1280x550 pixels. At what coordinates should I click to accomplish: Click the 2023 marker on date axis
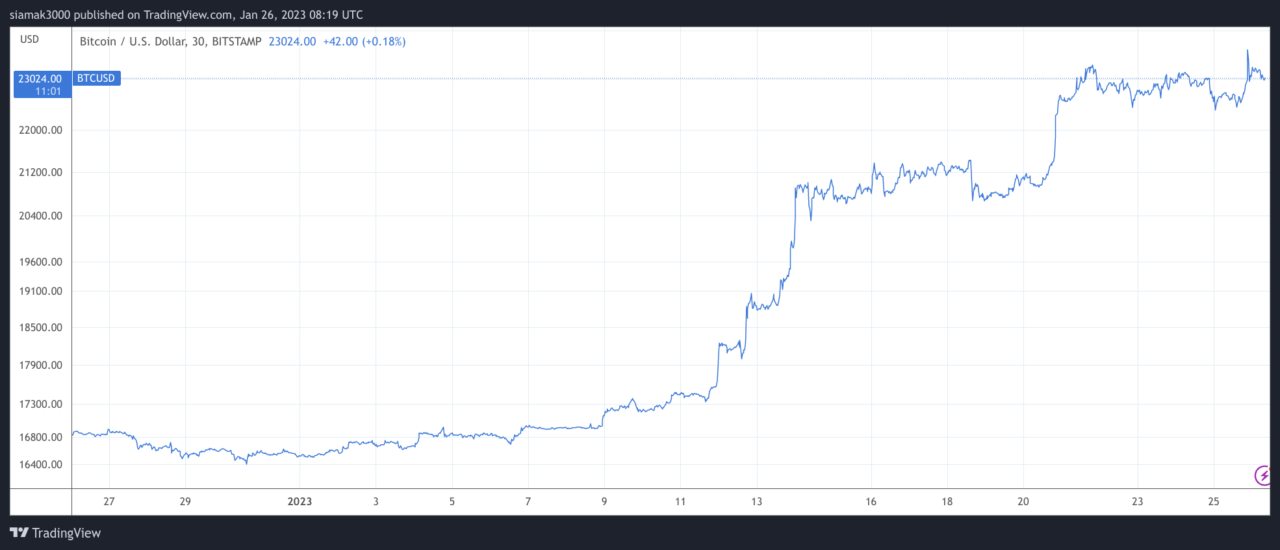(299, 501)
